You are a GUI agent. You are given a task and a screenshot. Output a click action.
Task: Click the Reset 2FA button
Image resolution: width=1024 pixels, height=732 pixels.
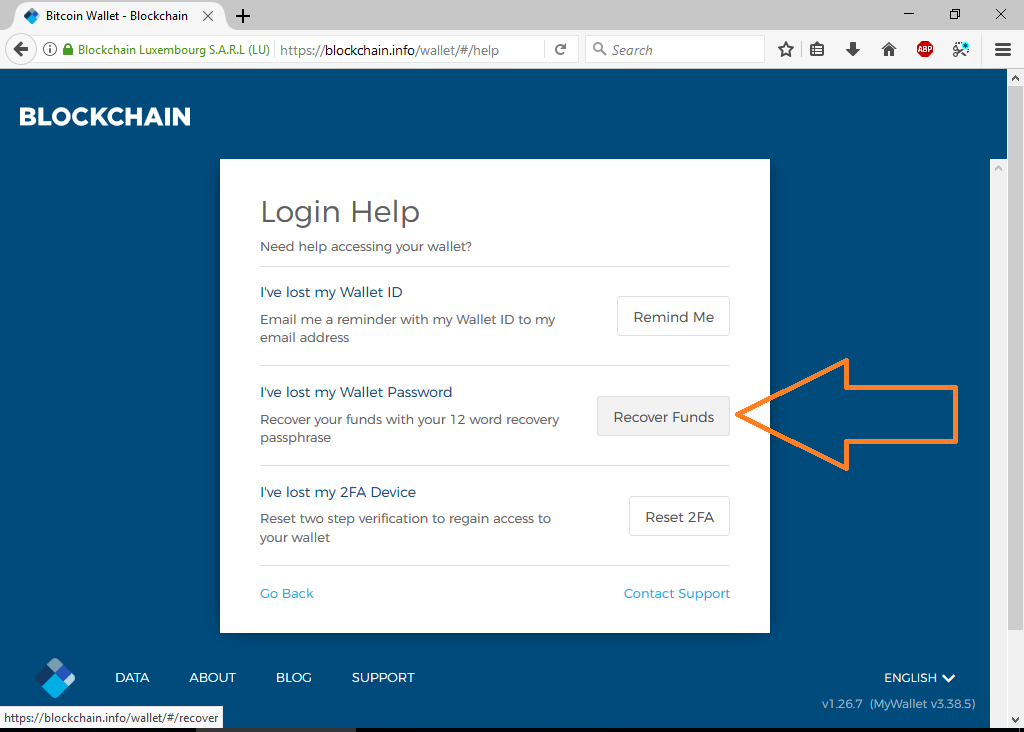679,517
